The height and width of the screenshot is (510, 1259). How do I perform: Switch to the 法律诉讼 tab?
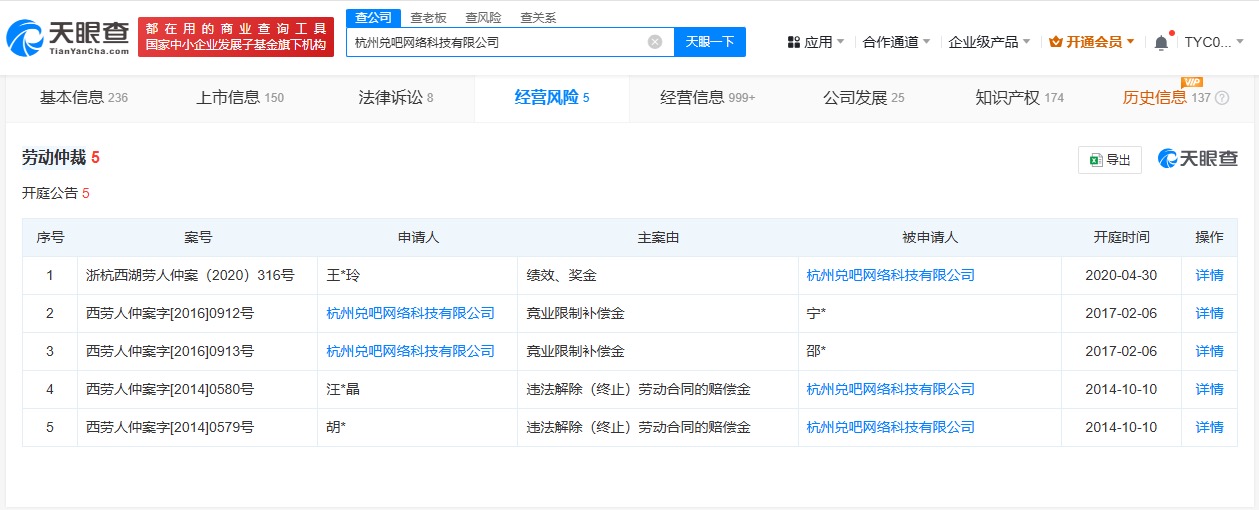(x=396, y=98)
